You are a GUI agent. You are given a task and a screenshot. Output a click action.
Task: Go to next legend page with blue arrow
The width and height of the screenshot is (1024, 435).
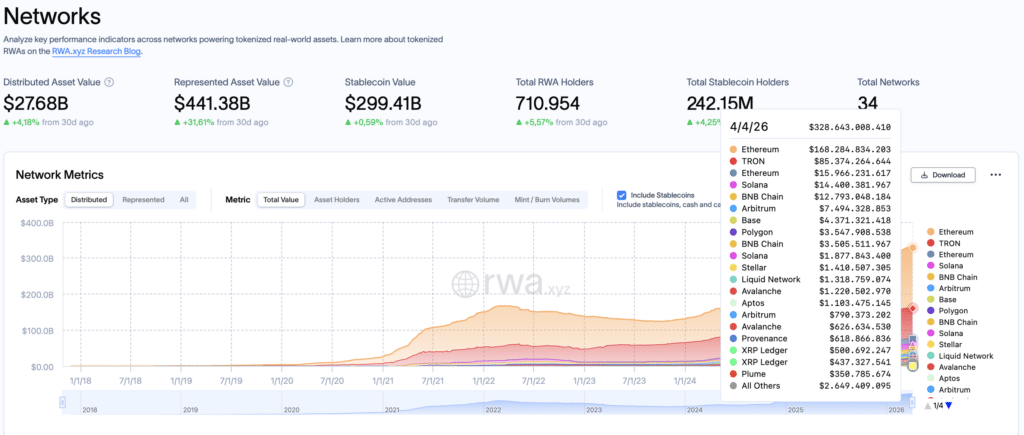coord(949,406)
